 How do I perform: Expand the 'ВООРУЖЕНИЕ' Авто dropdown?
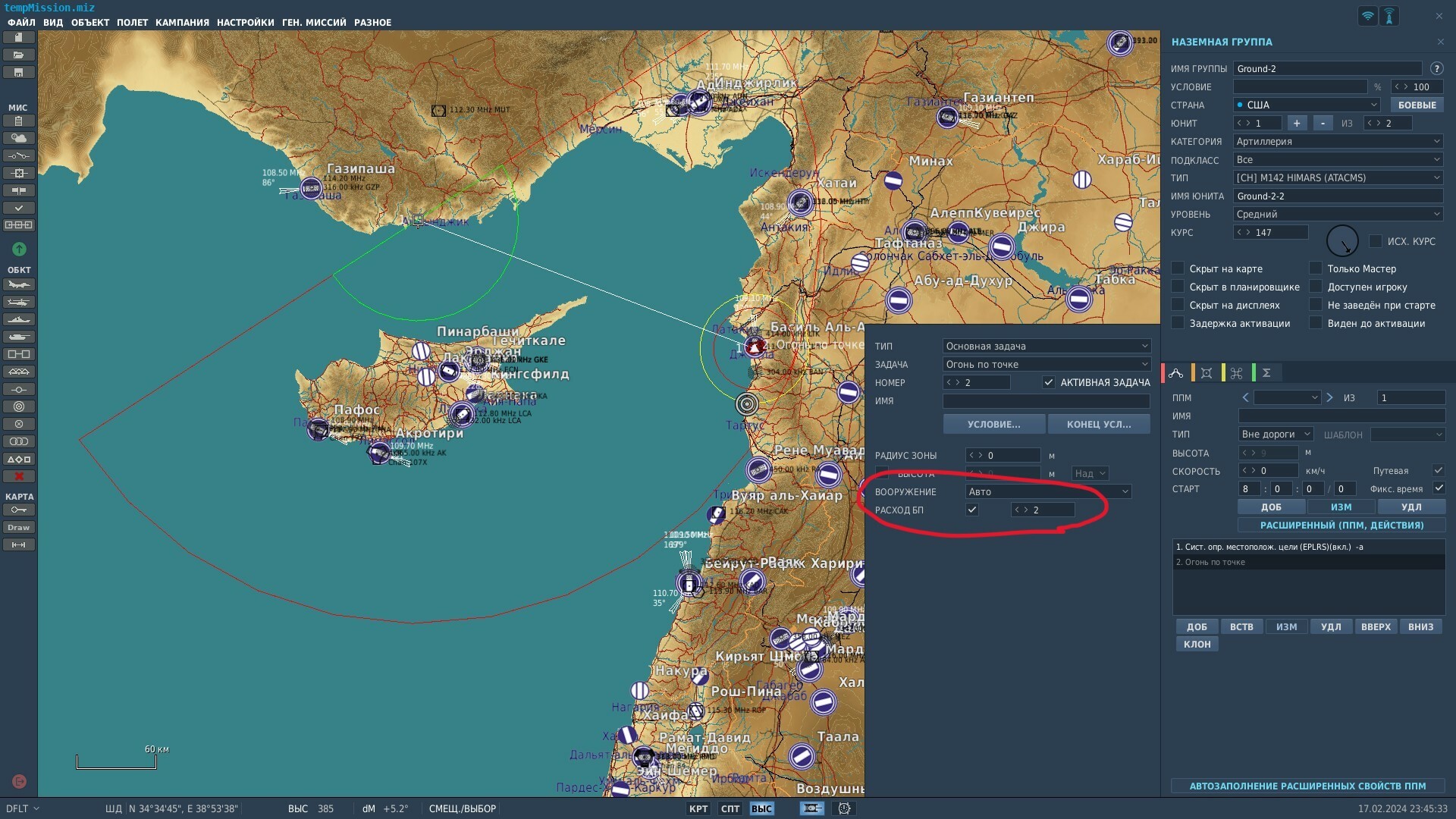(1048, 492)
